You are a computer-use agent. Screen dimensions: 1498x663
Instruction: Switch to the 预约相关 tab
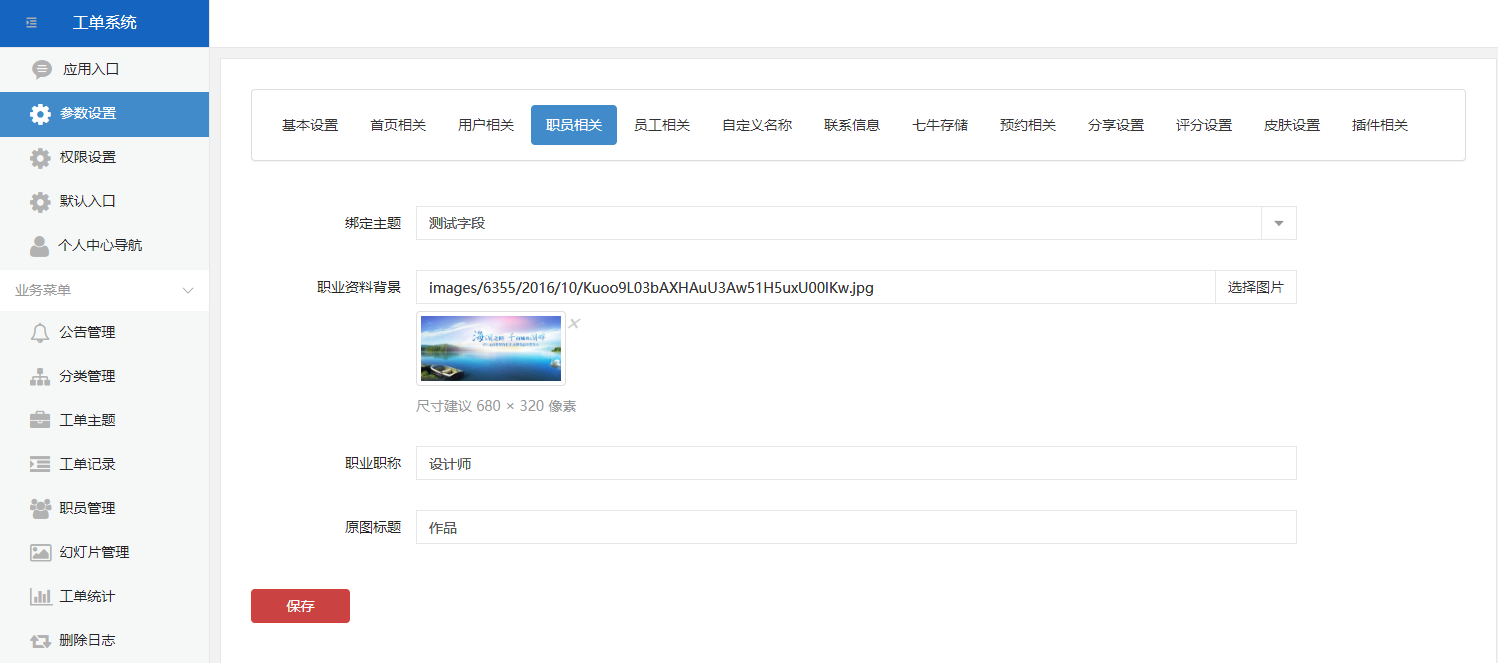tap(1028, 125)
